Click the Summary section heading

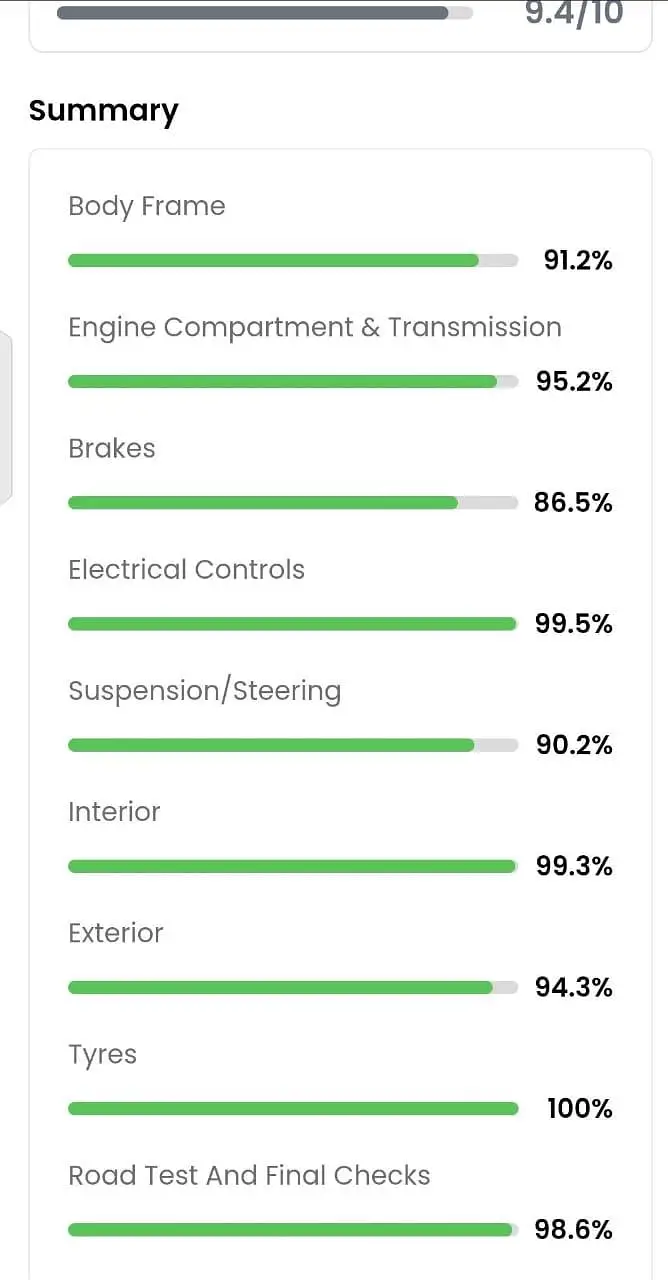[103, 110]
